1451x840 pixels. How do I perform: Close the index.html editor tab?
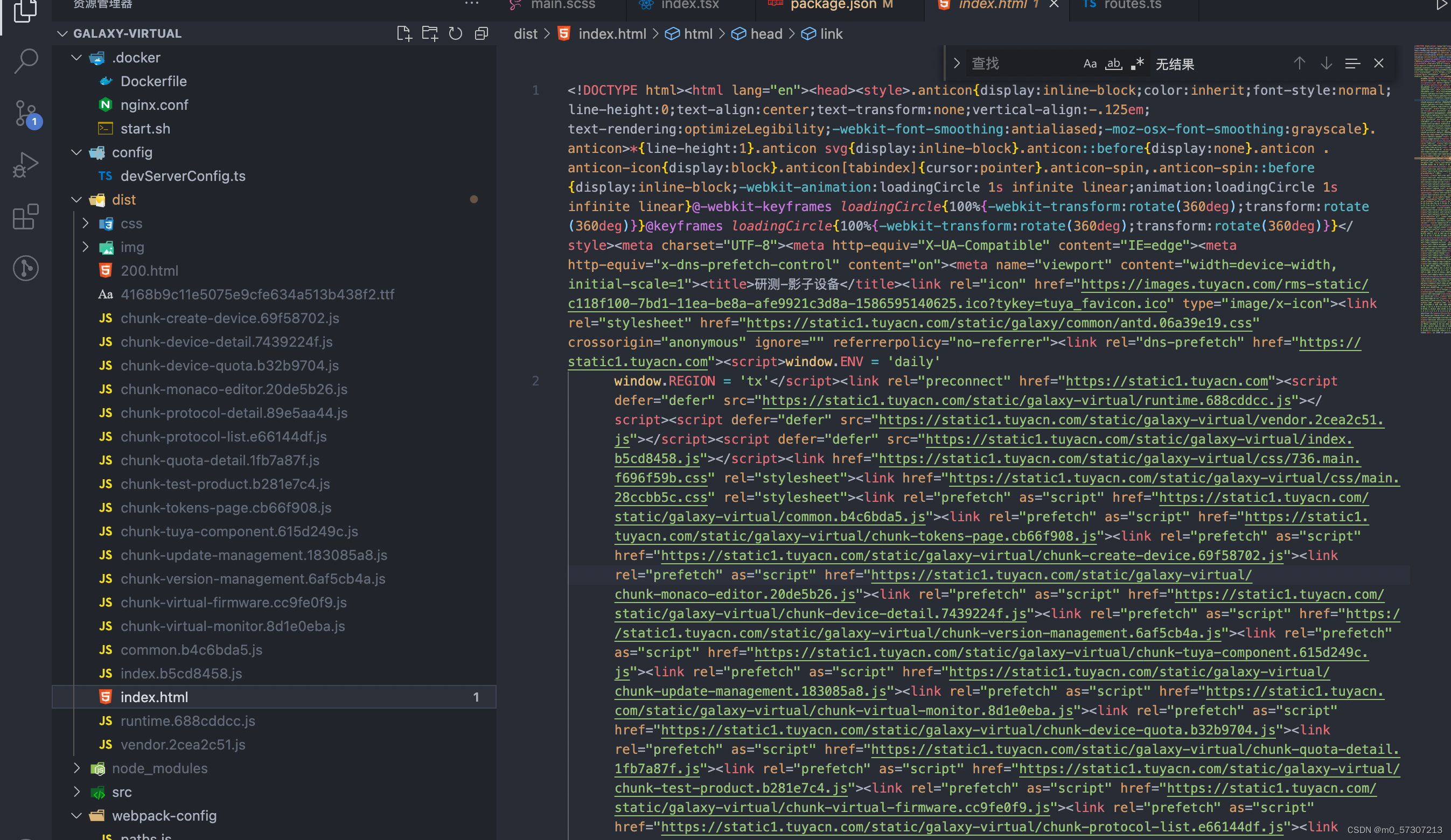click(1054, 5)
